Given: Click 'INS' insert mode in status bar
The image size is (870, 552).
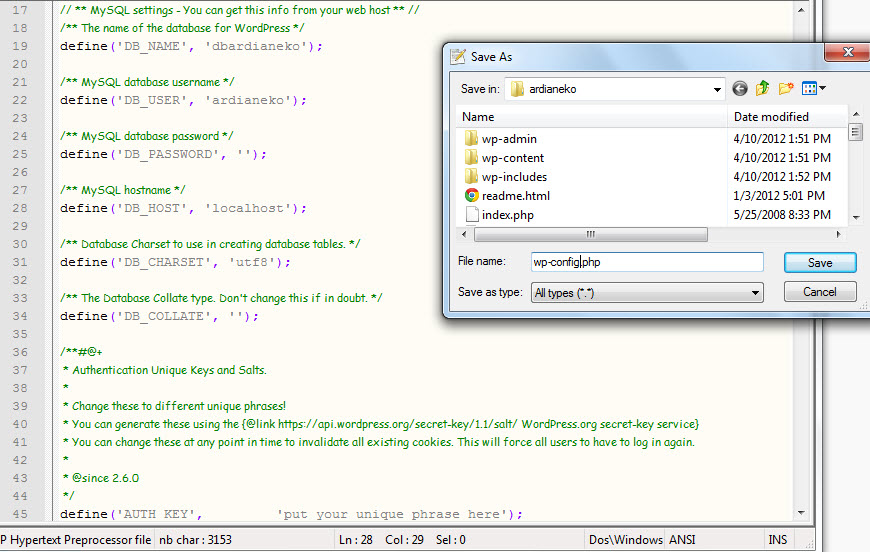Looking at the screenshot, I should pos(777,540).
